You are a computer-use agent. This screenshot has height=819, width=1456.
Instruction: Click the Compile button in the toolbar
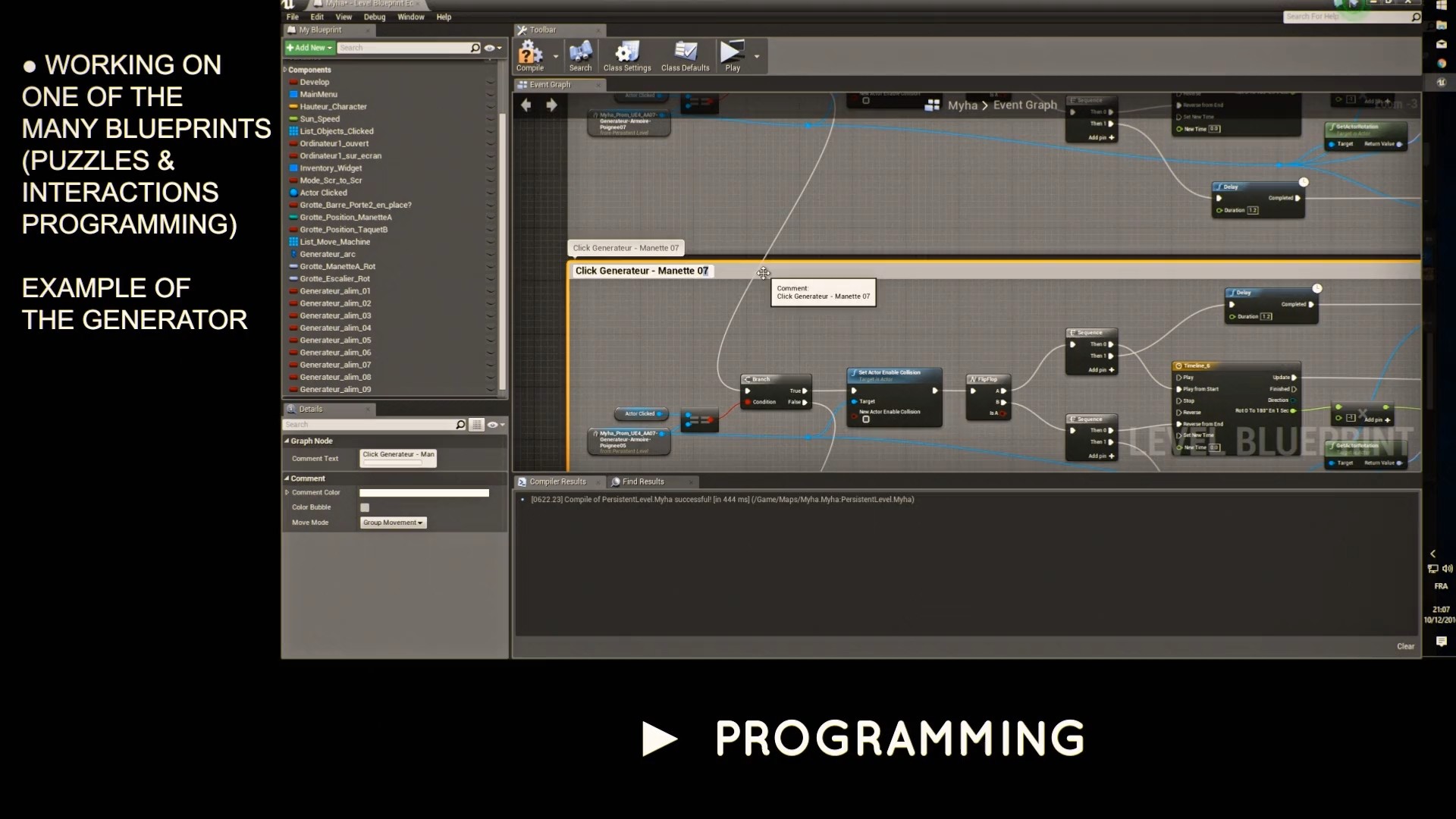529,55
